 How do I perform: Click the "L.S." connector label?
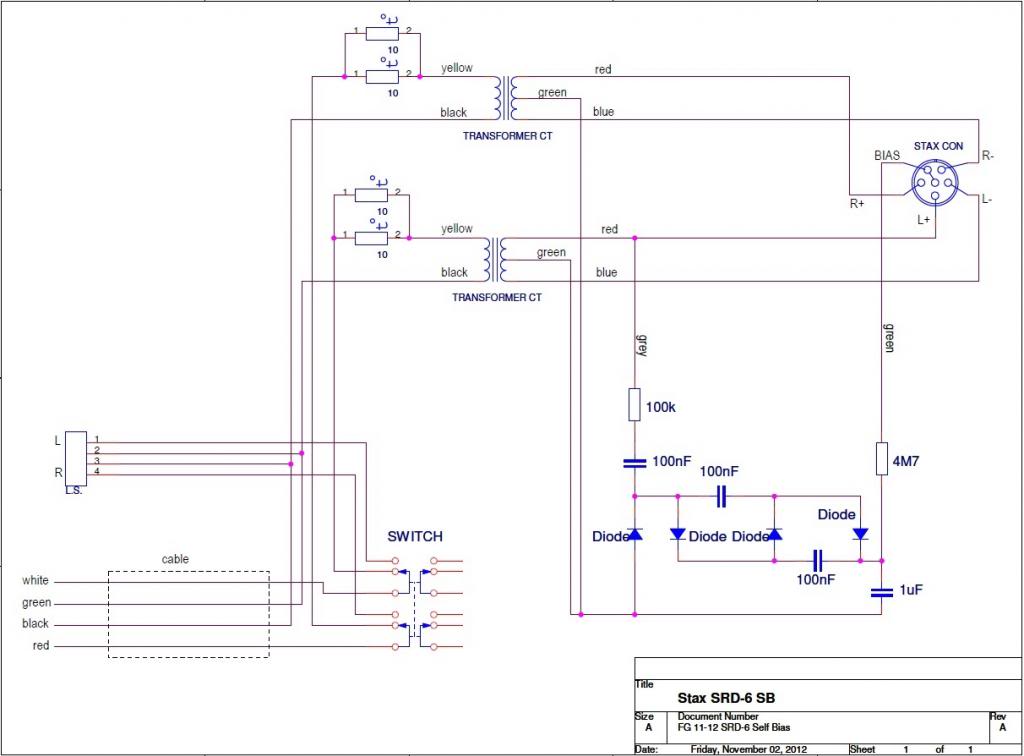74,490
